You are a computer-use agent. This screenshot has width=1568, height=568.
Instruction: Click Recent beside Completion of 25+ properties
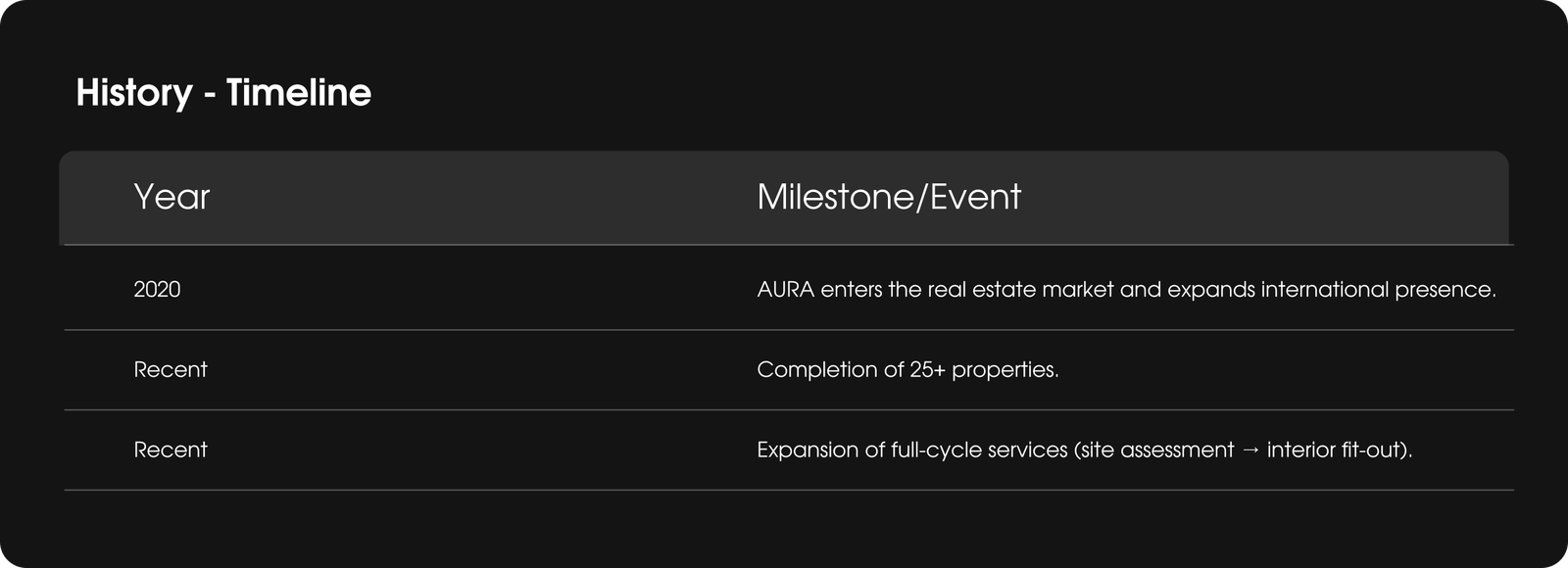point(171,370)
